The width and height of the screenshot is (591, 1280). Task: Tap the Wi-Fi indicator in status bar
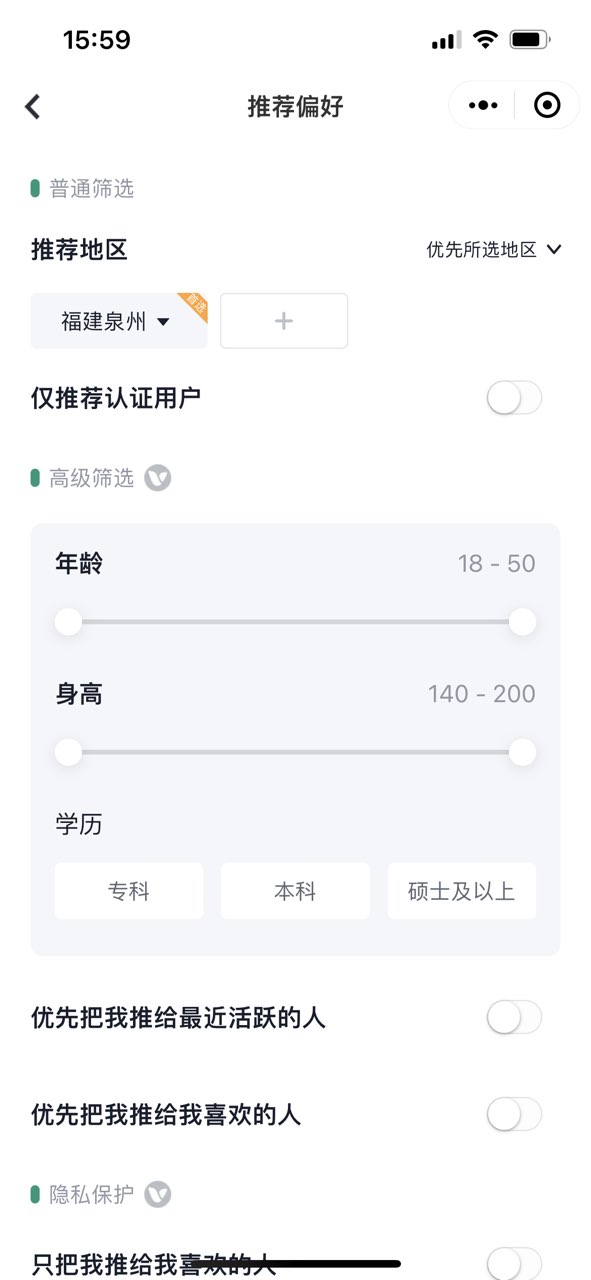(x=486, y=40)
